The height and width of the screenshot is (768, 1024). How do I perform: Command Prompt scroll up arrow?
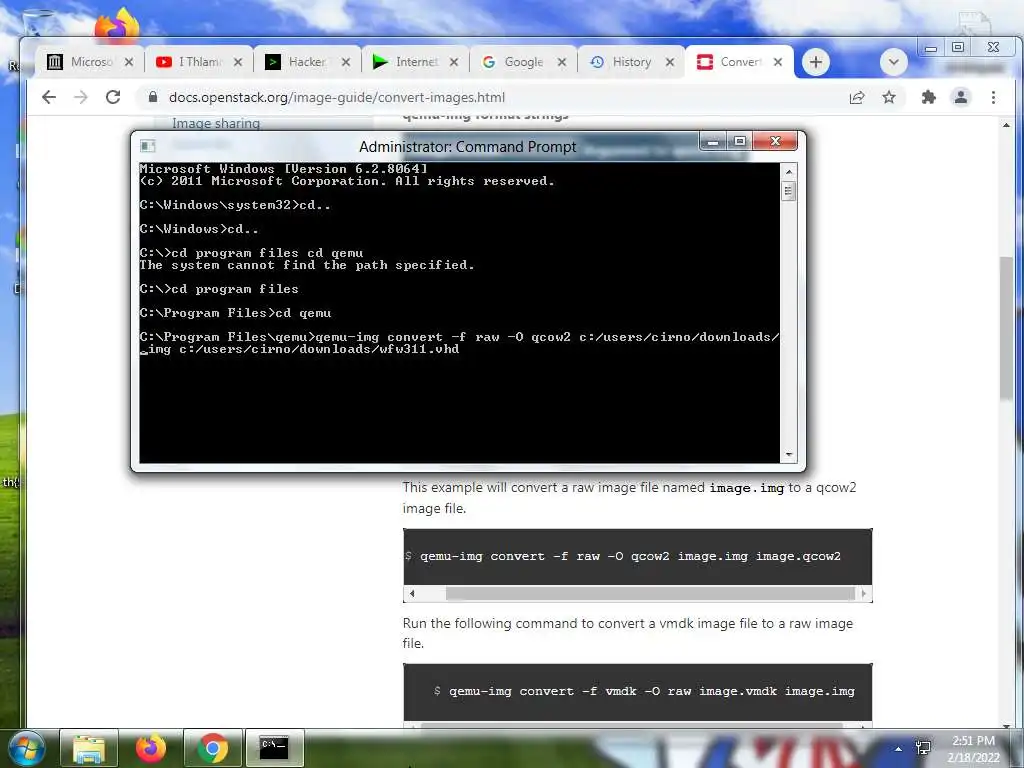(789, 172)
